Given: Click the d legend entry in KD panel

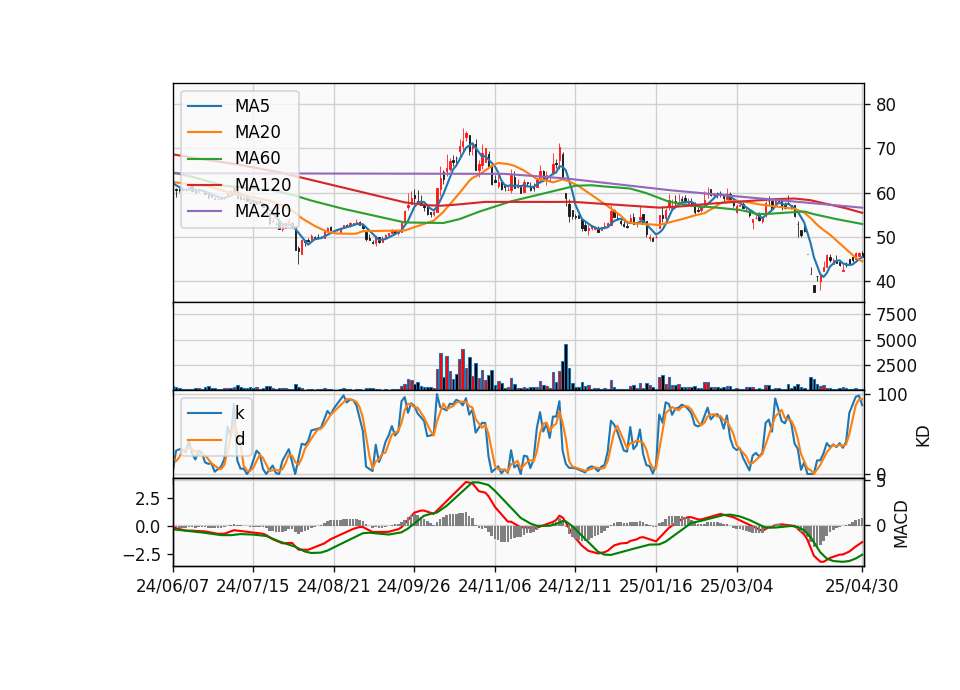Looking at the screenshot, I should [x=239, y=438].
